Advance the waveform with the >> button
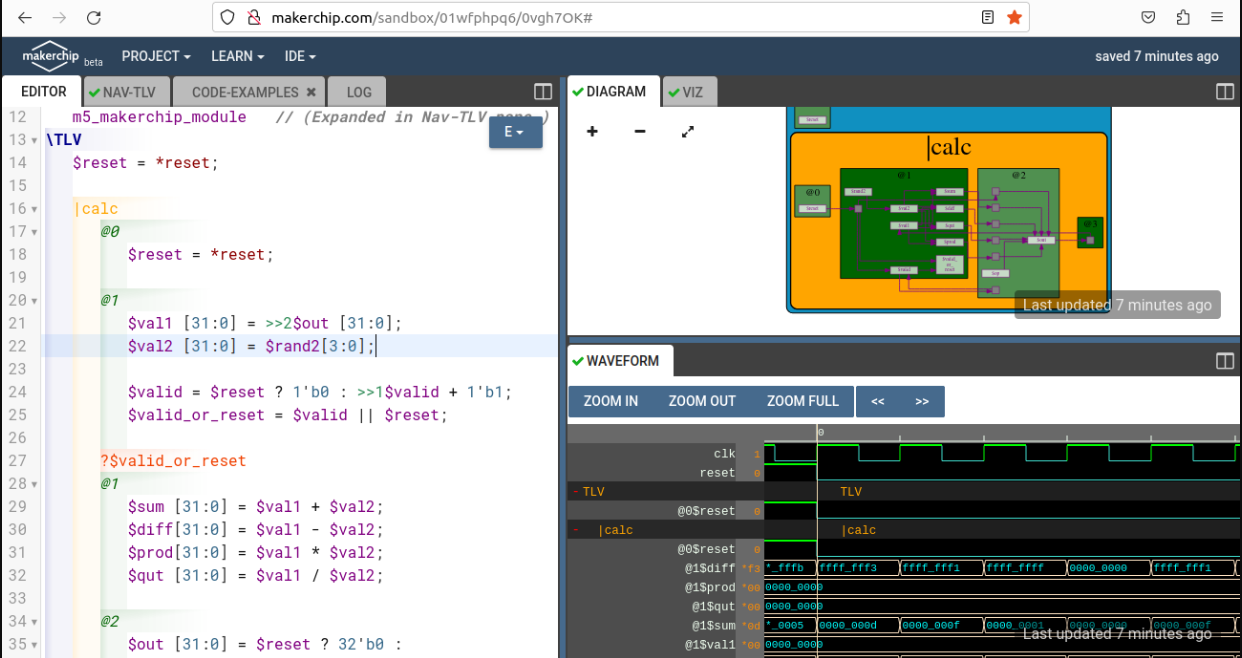 click(919, 401)
